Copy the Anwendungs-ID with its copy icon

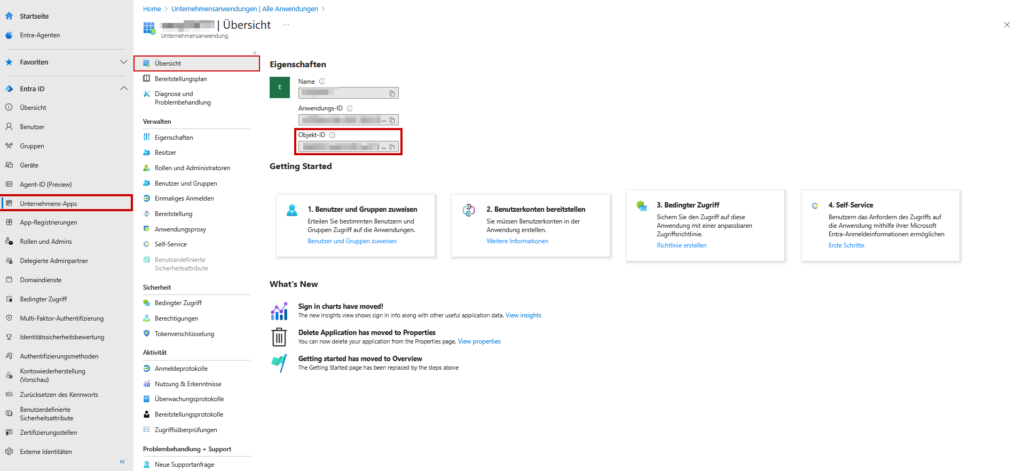(x=393, y=120)
